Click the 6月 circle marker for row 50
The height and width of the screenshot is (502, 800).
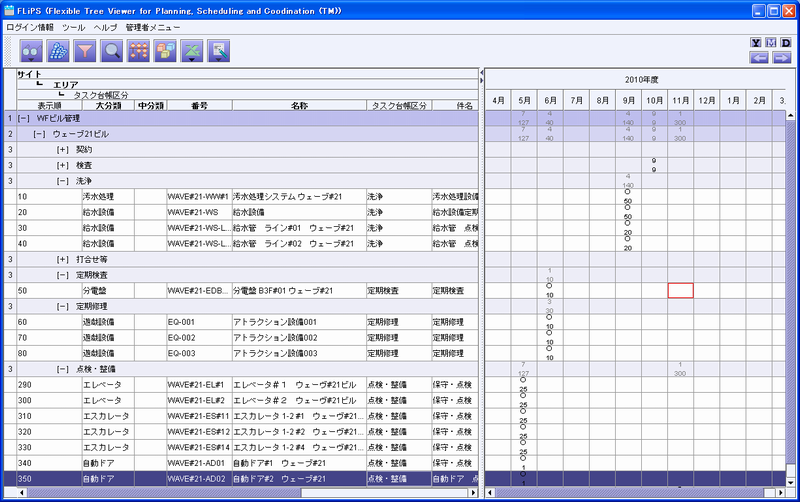[x=549, y=286]
